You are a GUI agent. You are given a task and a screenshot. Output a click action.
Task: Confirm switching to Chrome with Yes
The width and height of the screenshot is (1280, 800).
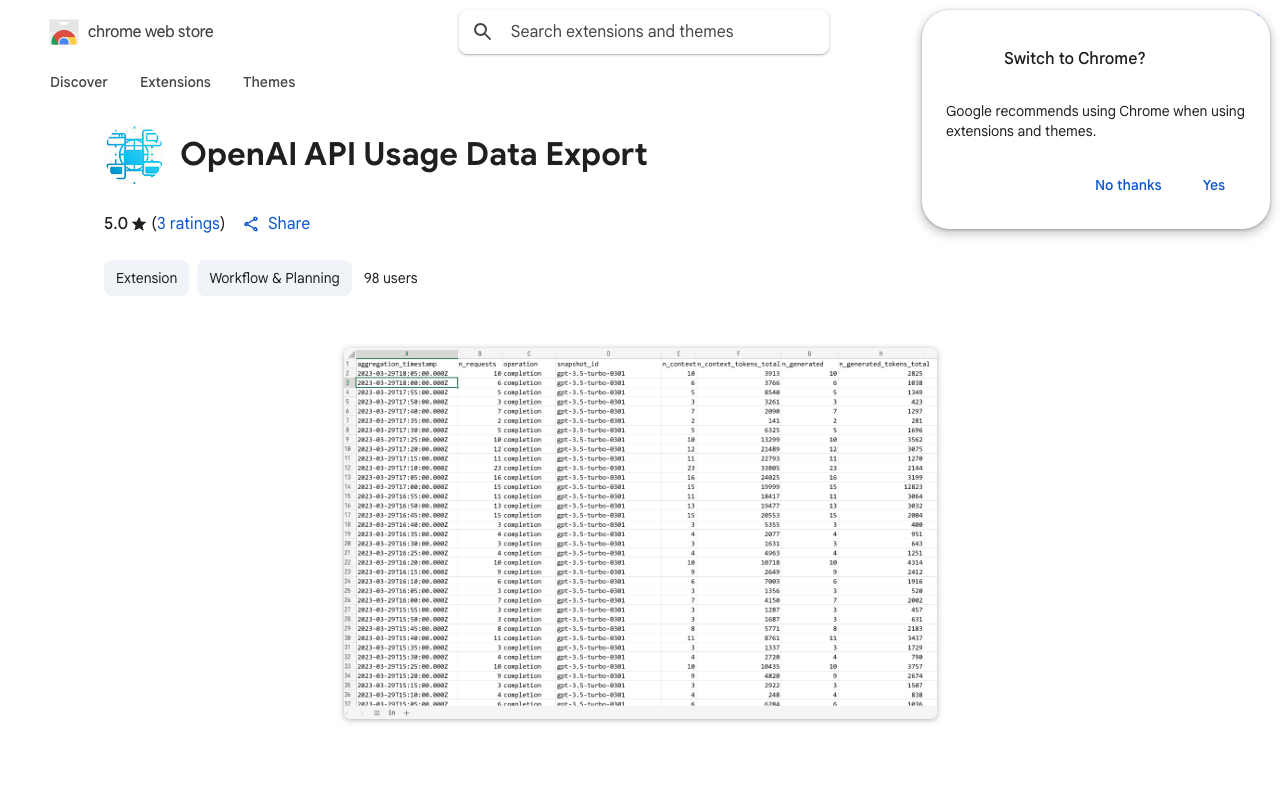point(1213,185)
